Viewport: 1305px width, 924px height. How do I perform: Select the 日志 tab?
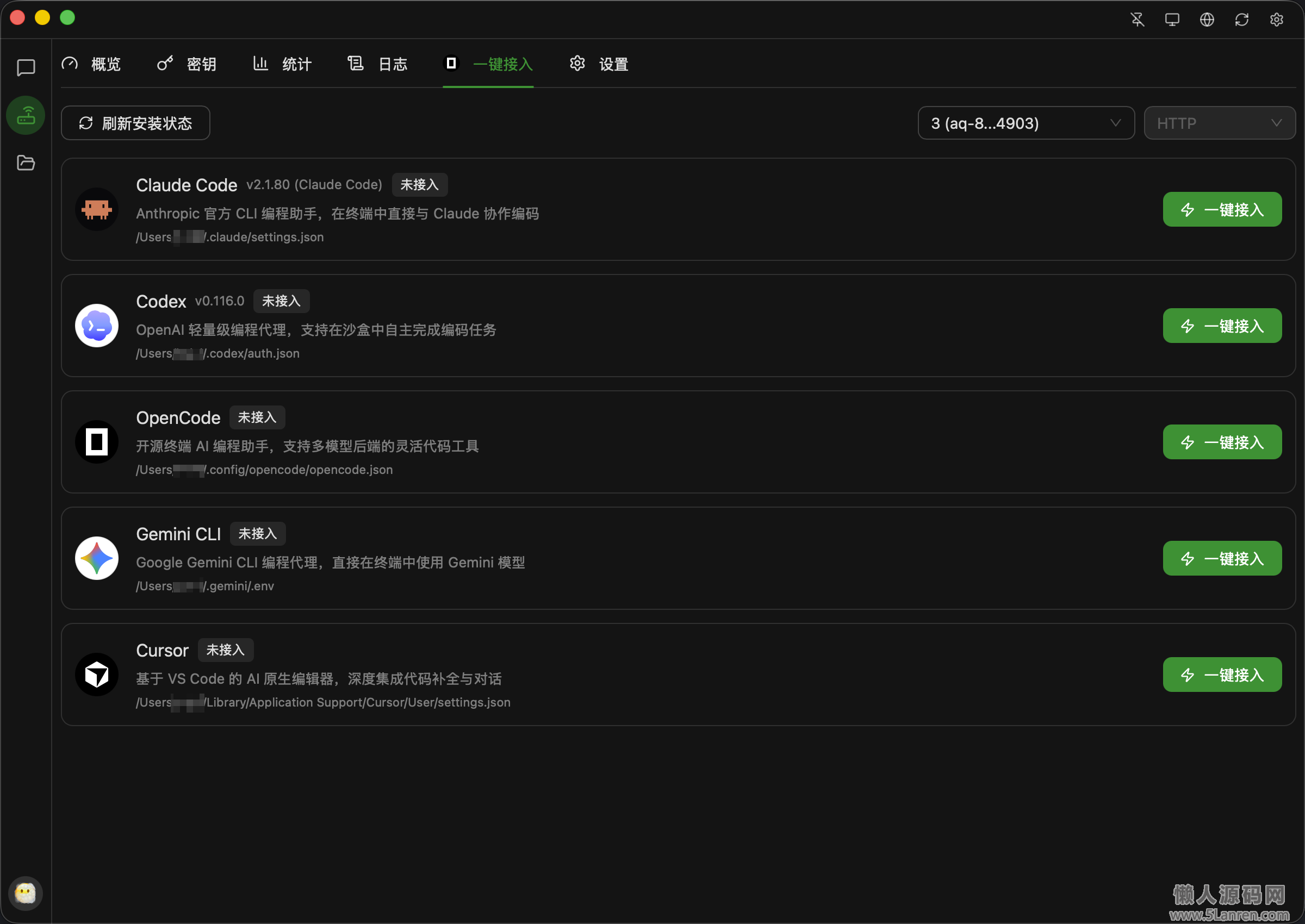tap(378, 64)
